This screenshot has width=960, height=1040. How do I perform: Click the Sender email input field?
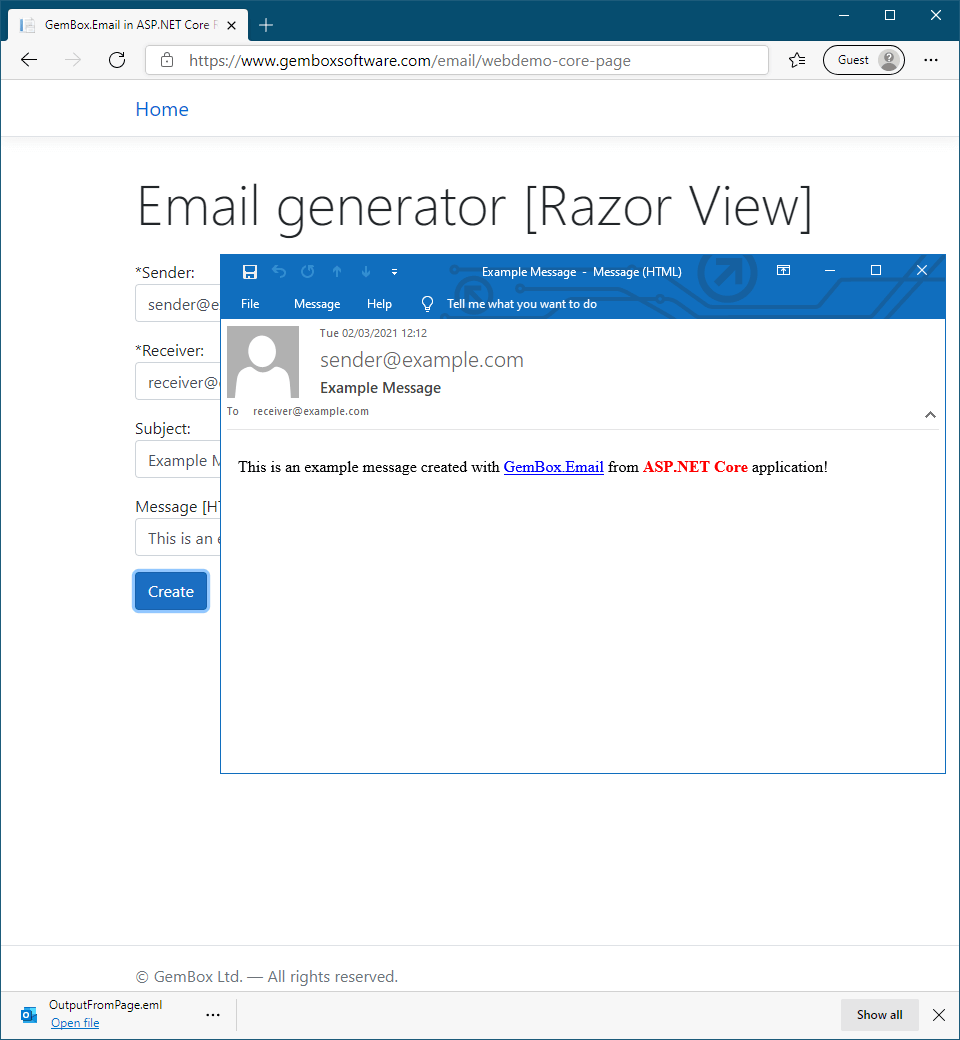pyautogui.click(x=178, y=304)
